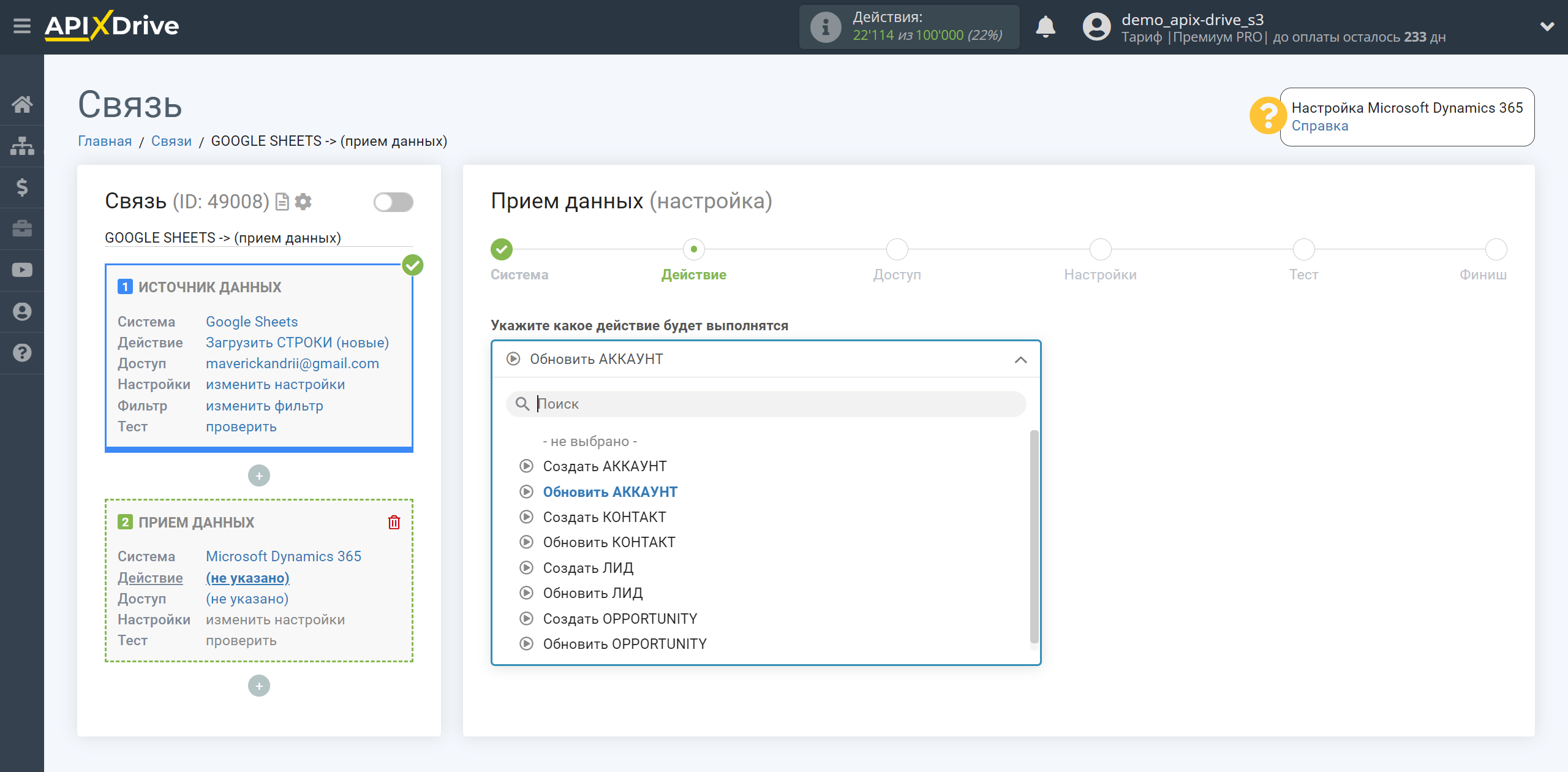Open Google Sheets system link
The image size is (1568, 772).
(252, 322)
